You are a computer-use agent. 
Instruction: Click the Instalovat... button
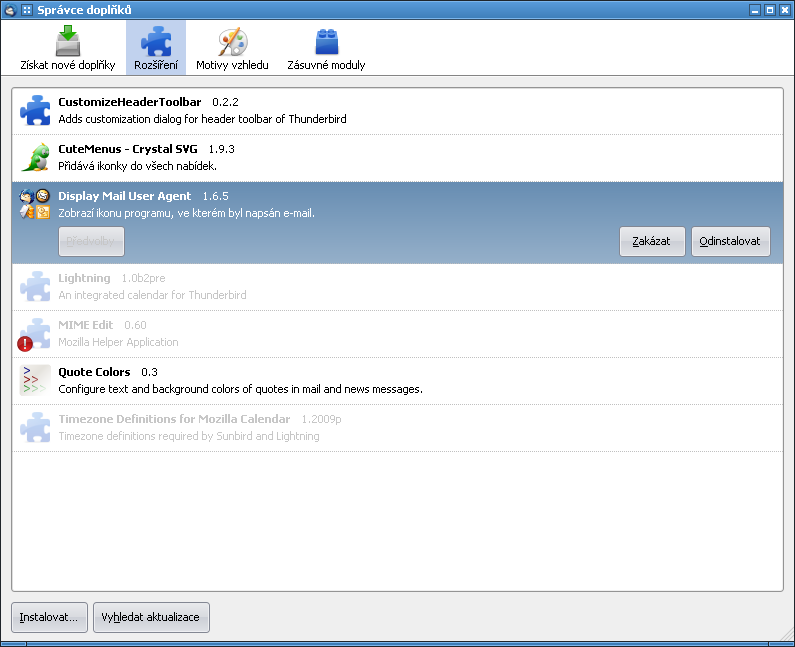(x=49, y=617)
